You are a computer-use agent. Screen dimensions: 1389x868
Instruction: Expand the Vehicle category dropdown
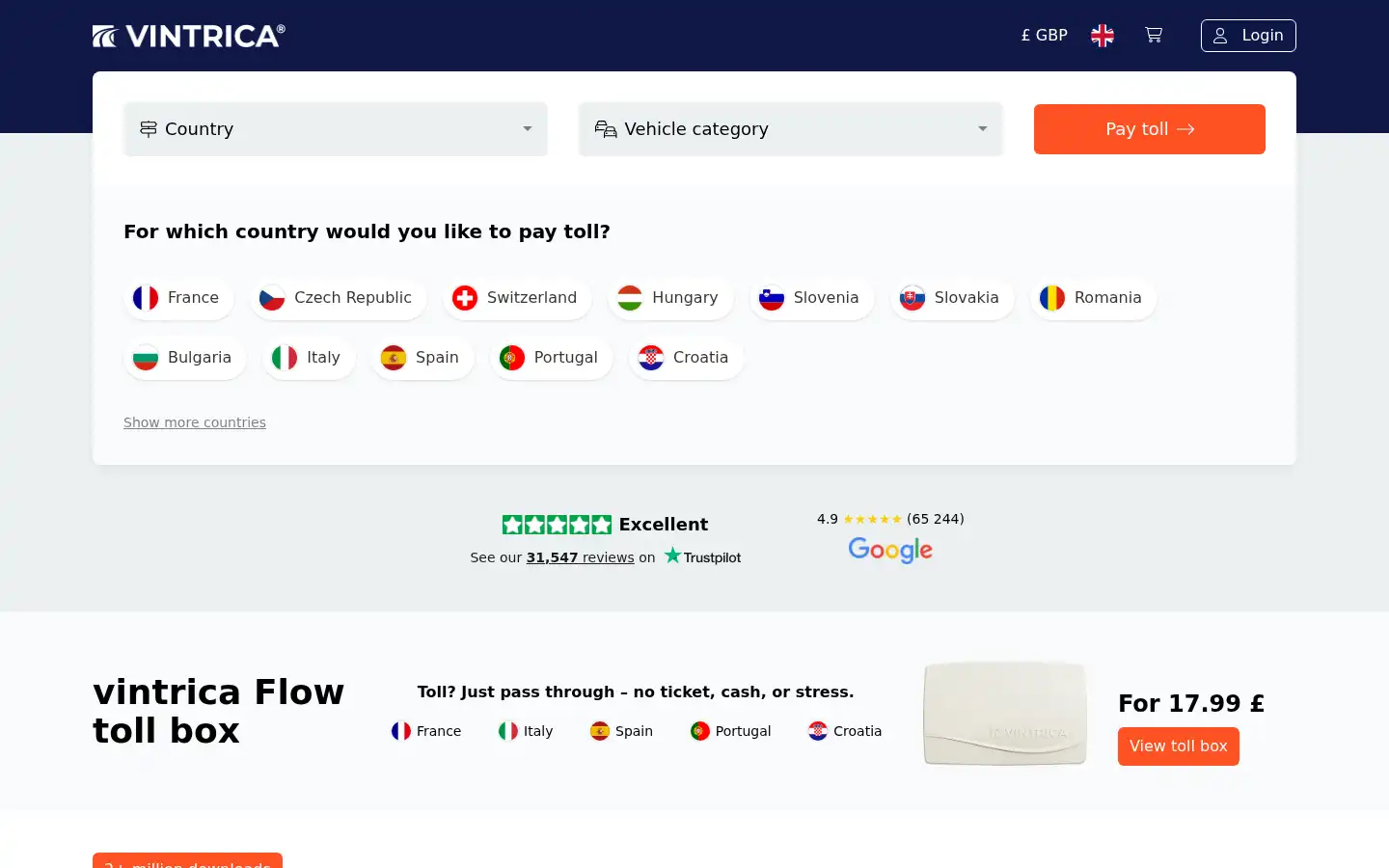(x=791, y=129)
